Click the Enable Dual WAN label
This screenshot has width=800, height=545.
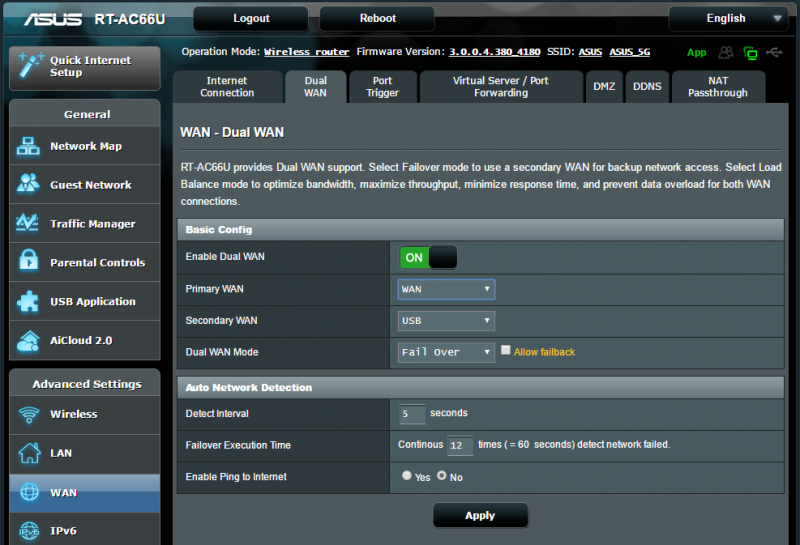point(225,257)
